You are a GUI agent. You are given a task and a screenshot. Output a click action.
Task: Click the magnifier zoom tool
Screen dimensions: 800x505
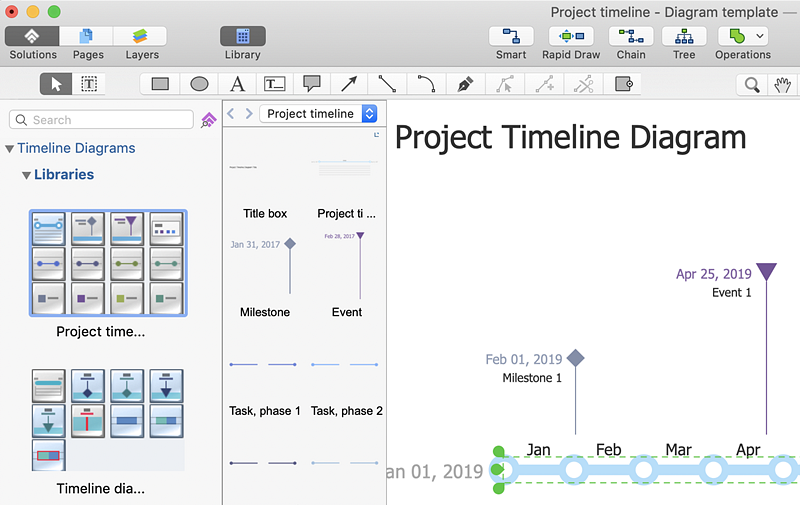752,85
